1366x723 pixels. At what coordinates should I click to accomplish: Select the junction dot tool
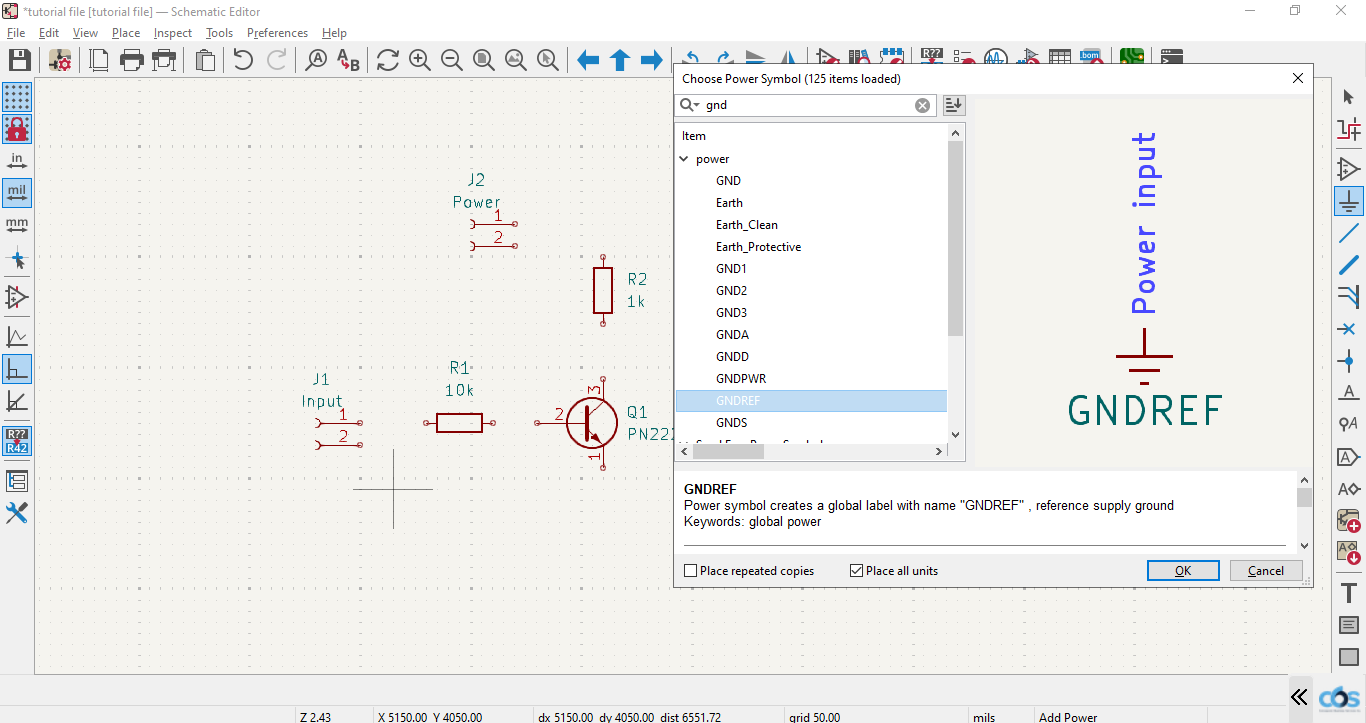tap(1349, 361)
